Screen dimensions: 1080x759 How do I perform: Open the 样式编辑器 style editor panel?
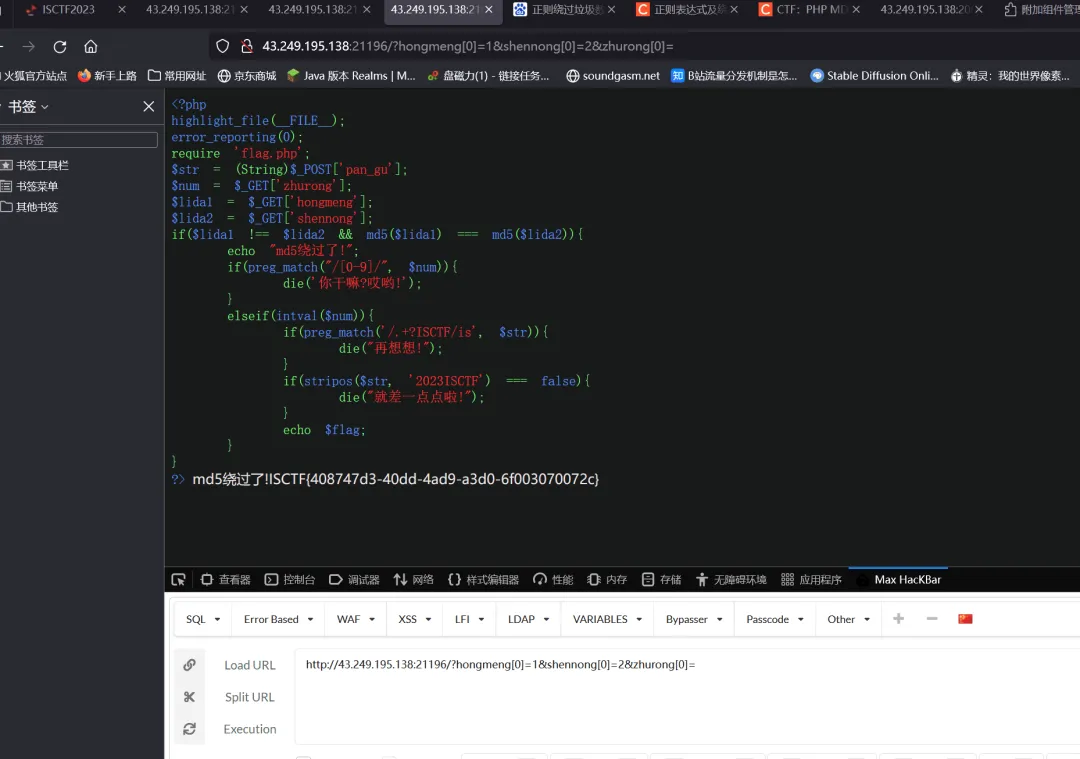(x=483, y=580)
